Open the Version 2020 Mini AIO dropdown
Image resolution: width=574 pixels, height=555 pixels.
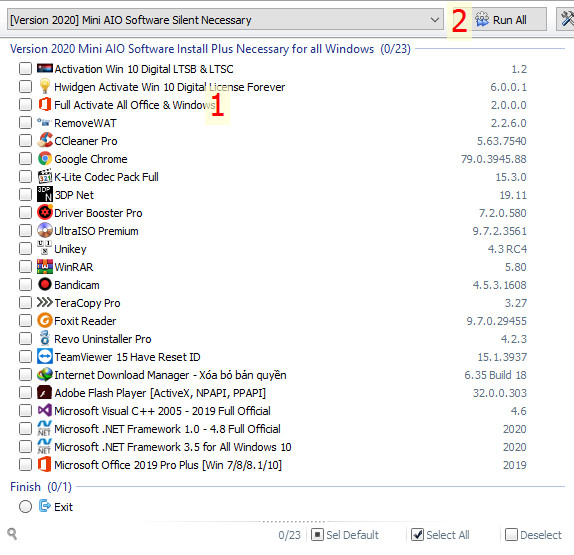point(225,20)
